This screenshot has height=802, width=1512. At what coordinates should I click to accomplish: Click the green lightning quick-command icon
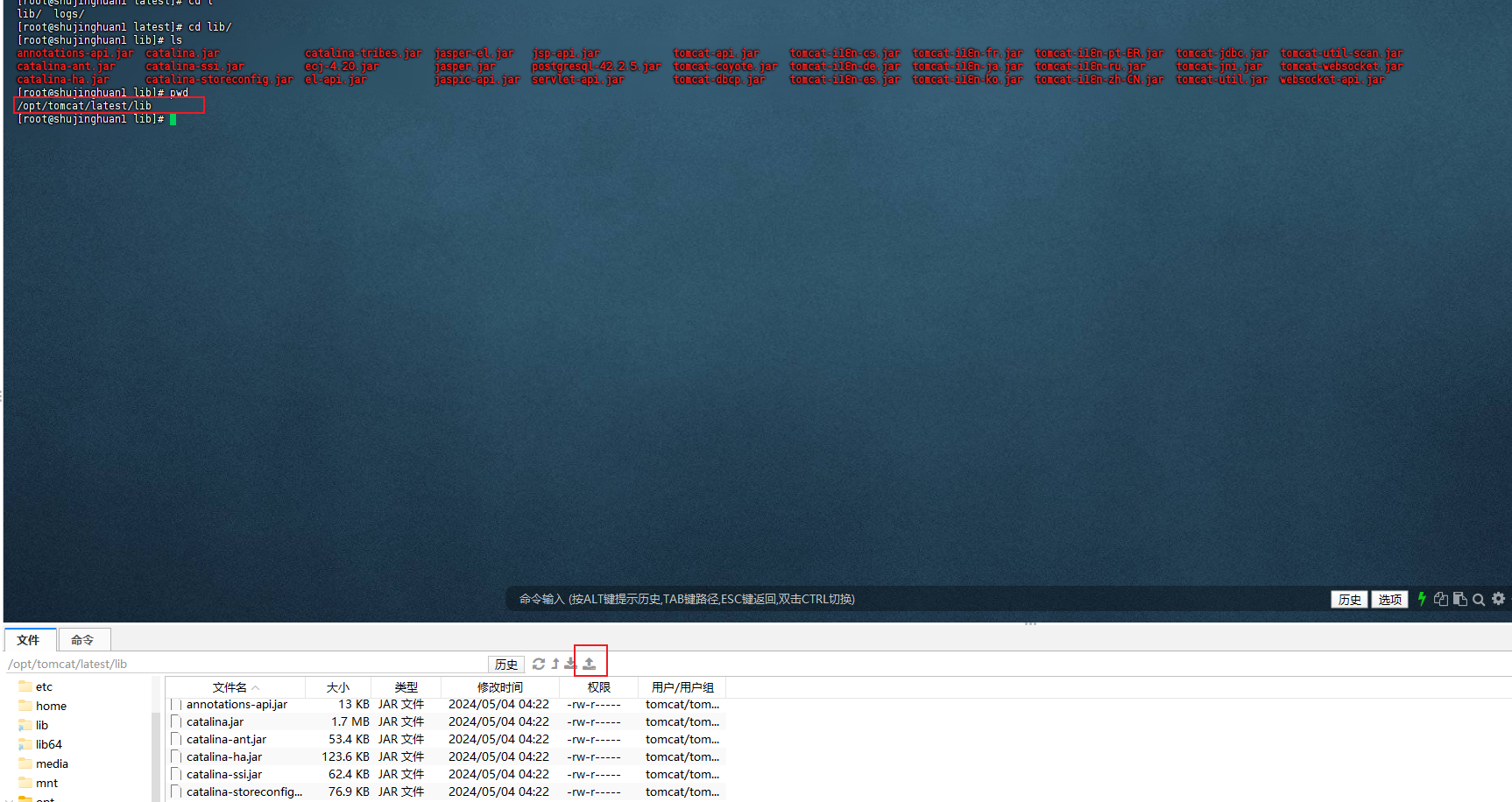point(1422,599)
